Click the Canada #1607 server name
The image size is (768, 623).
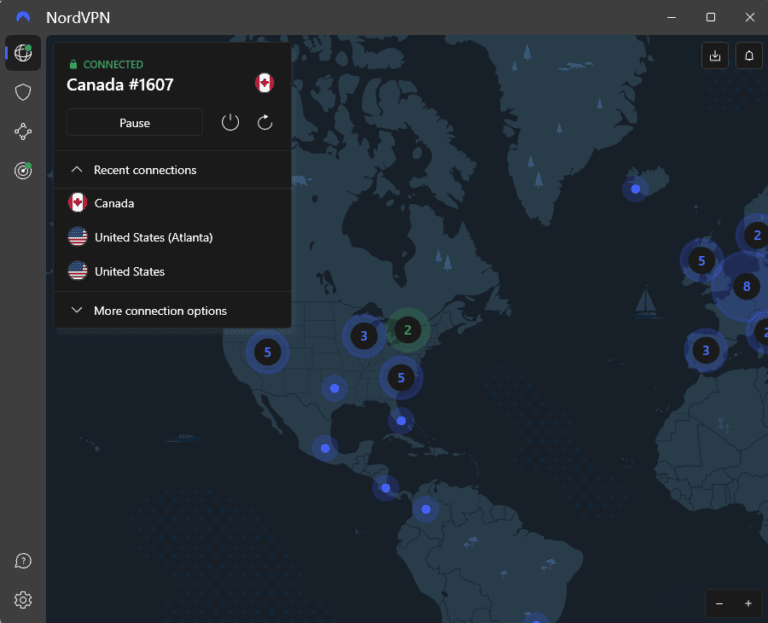(x=120, y=85)
